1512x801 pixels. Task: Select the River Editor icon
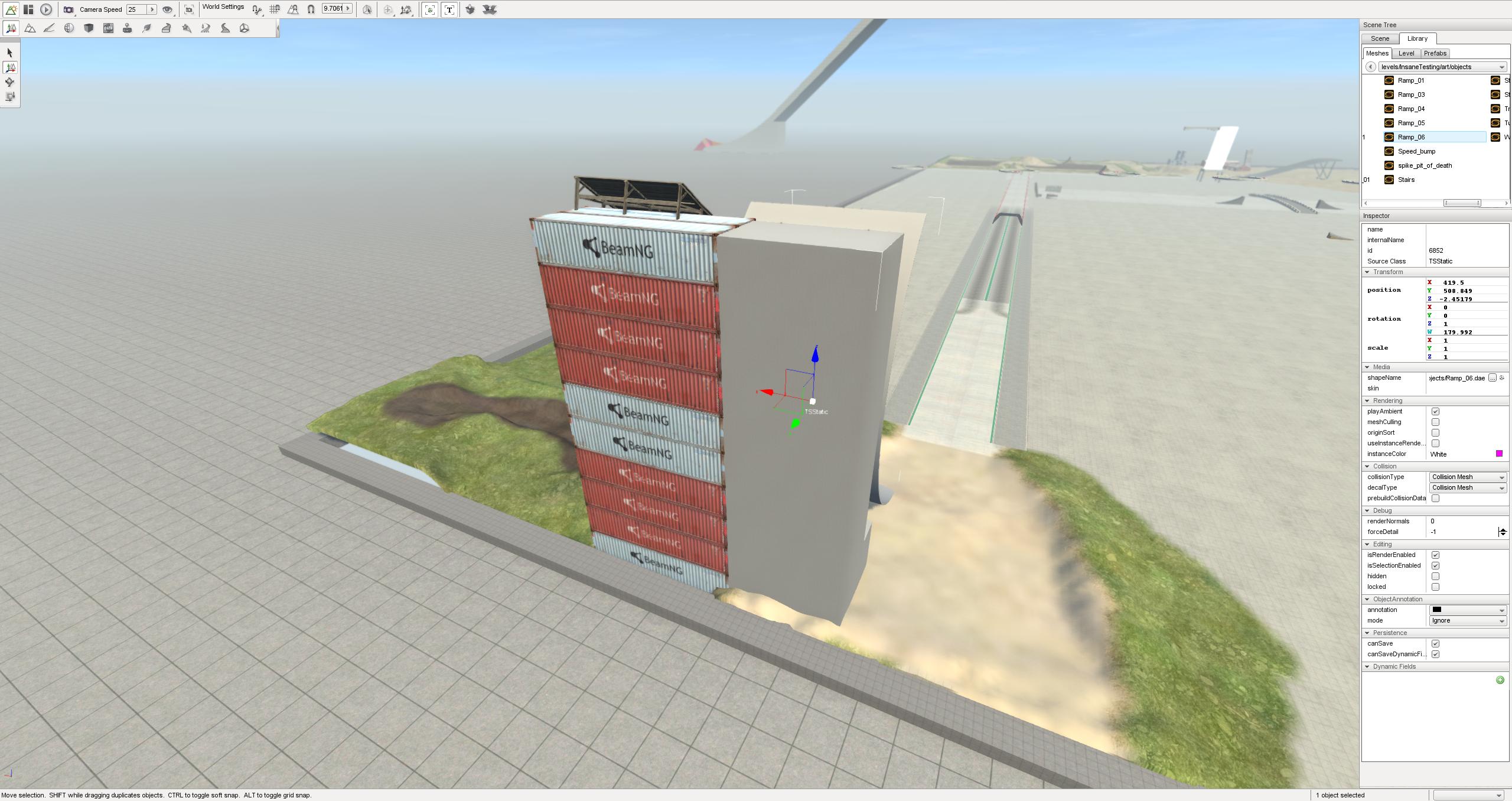(x=206, y=28)
